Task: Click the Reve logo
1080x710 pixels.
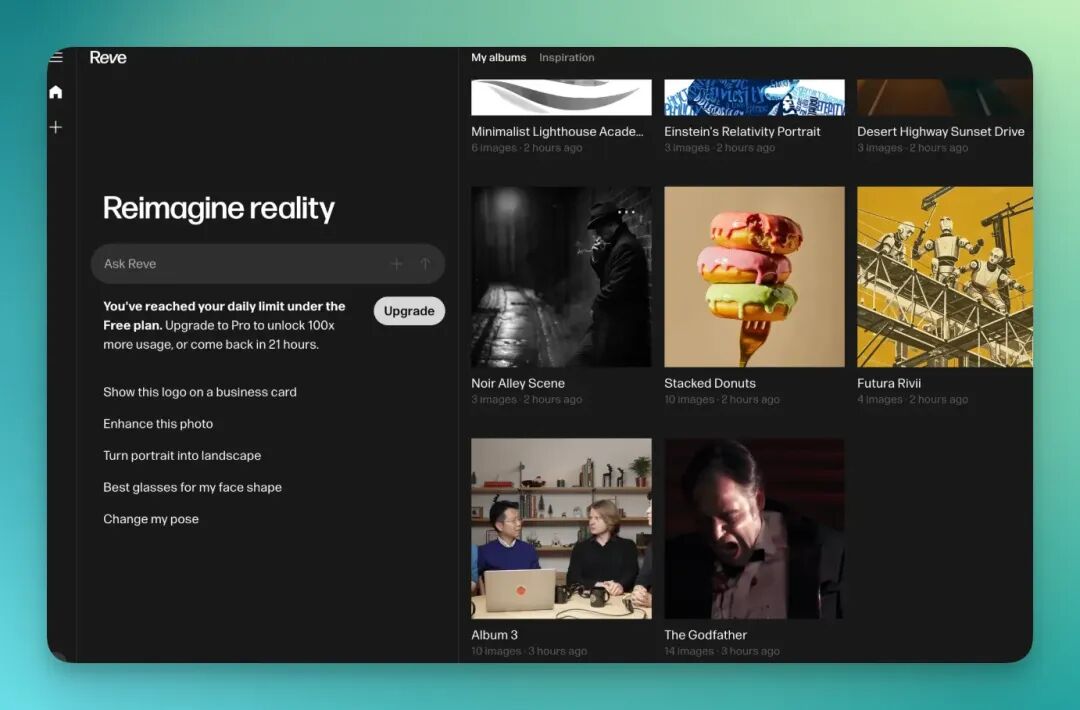Action: [108, 58]
